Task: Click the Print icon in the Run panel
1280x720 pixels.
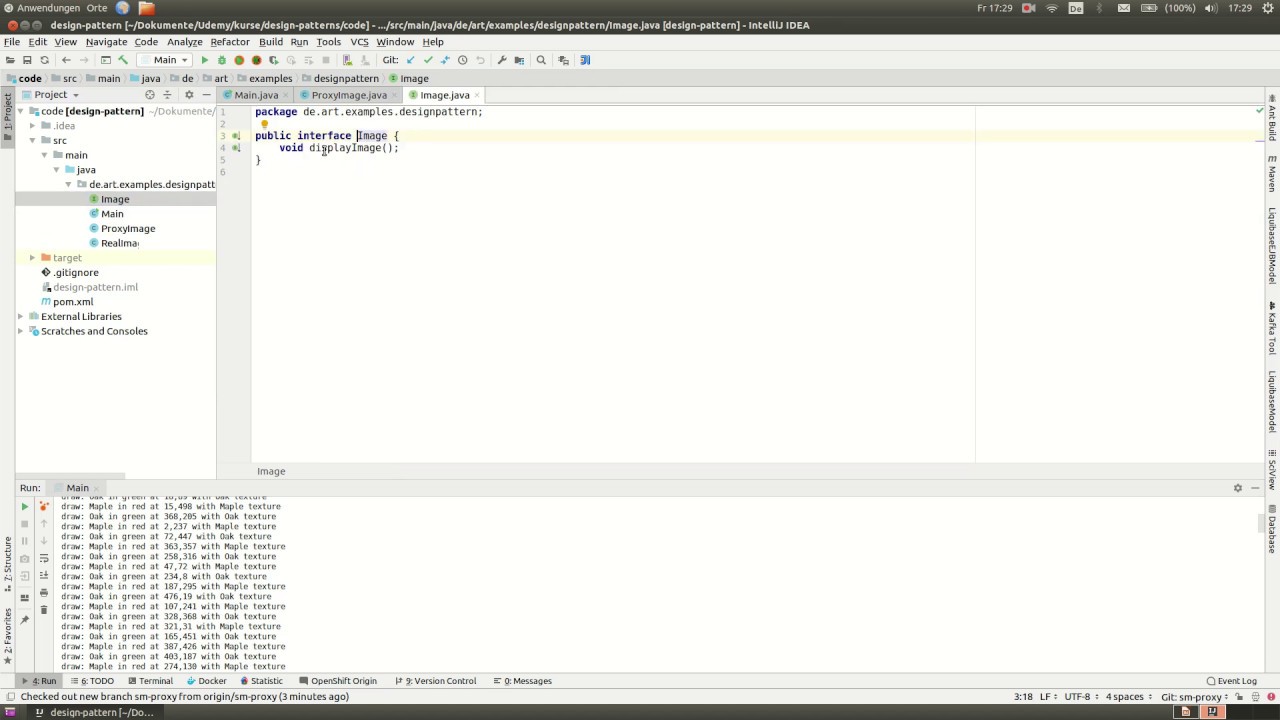Action: (44, 593)
